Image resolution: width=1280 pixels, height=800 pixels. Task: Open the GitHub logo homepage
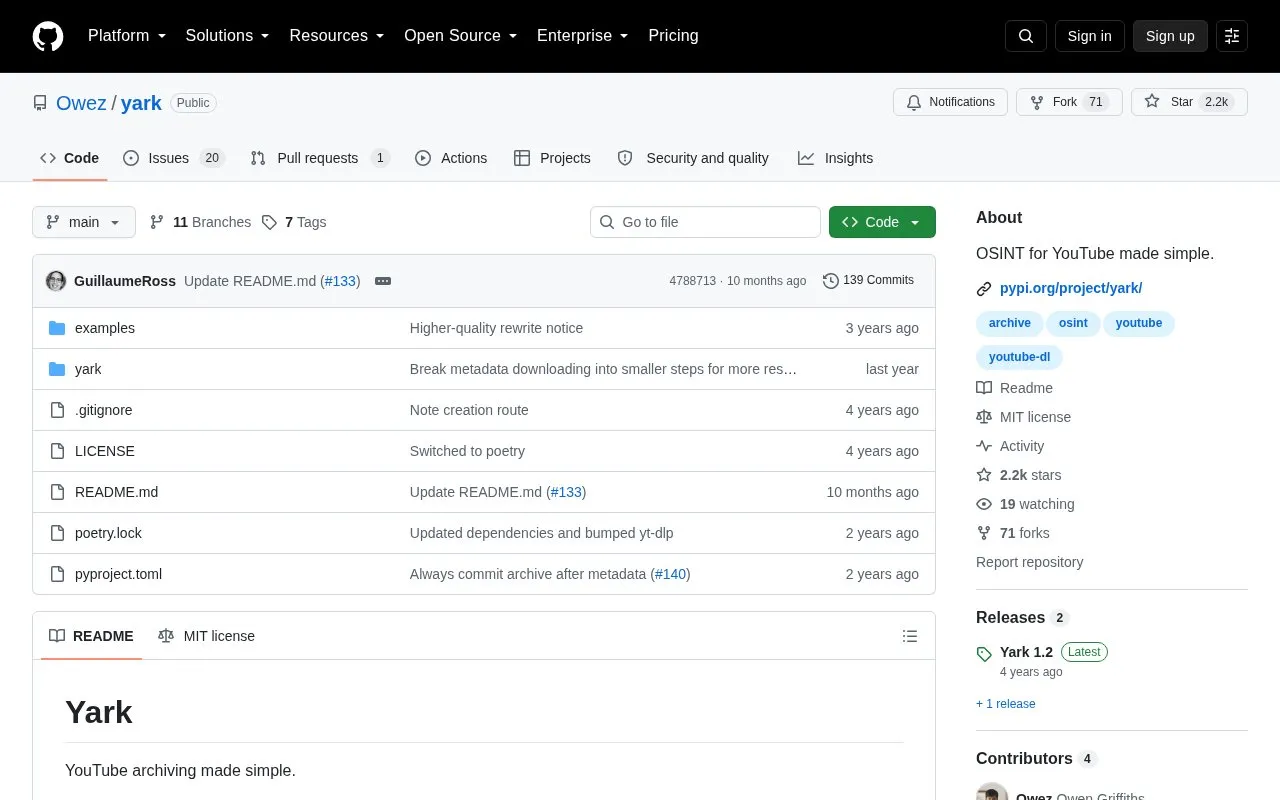coord(48,36)
